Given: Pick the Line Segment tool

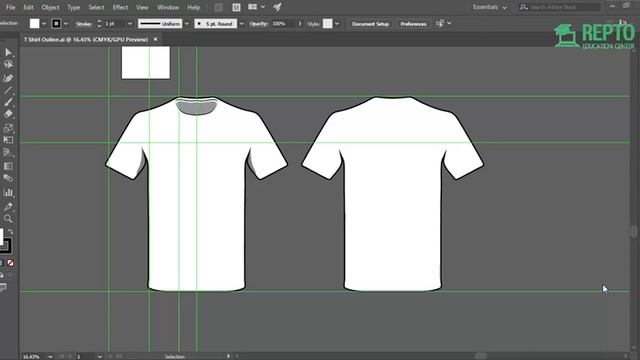Looking at the screenshot, I should coord(8,91).
